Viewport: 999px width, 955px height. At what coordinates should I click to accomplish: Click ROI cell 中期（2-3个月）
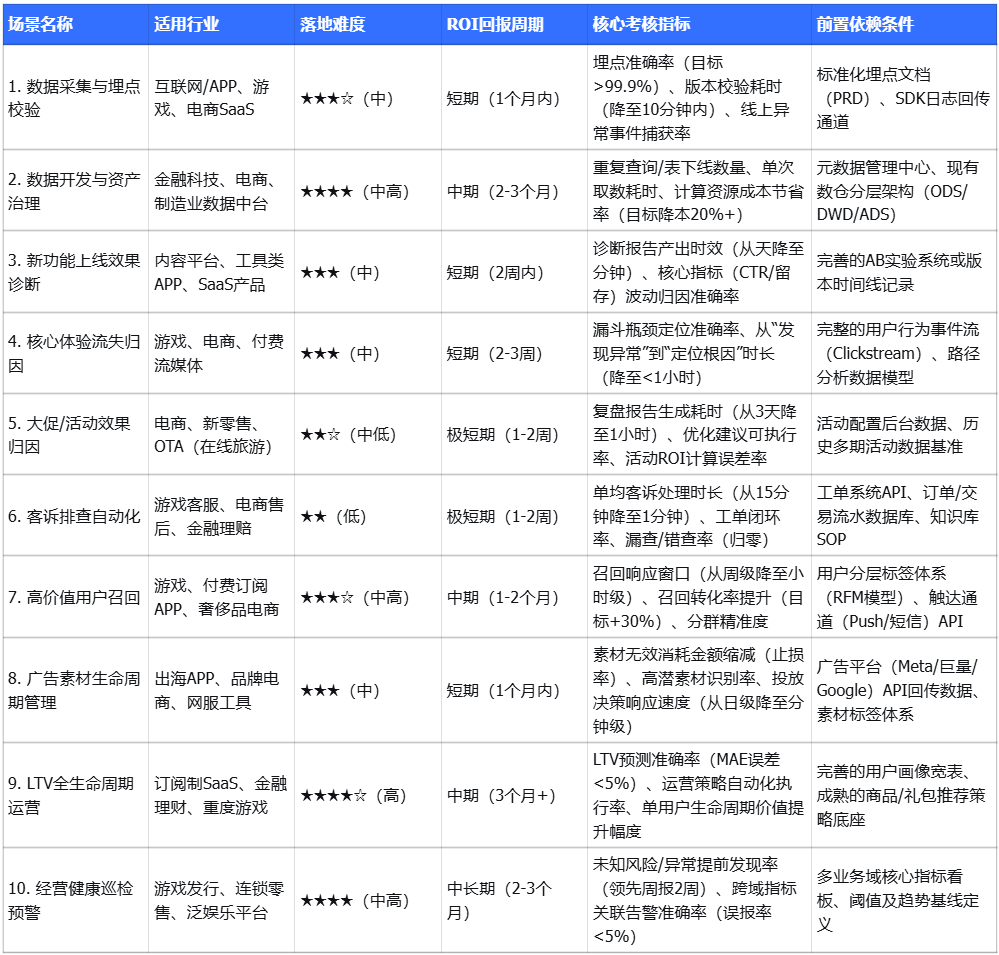click(514, 190)
